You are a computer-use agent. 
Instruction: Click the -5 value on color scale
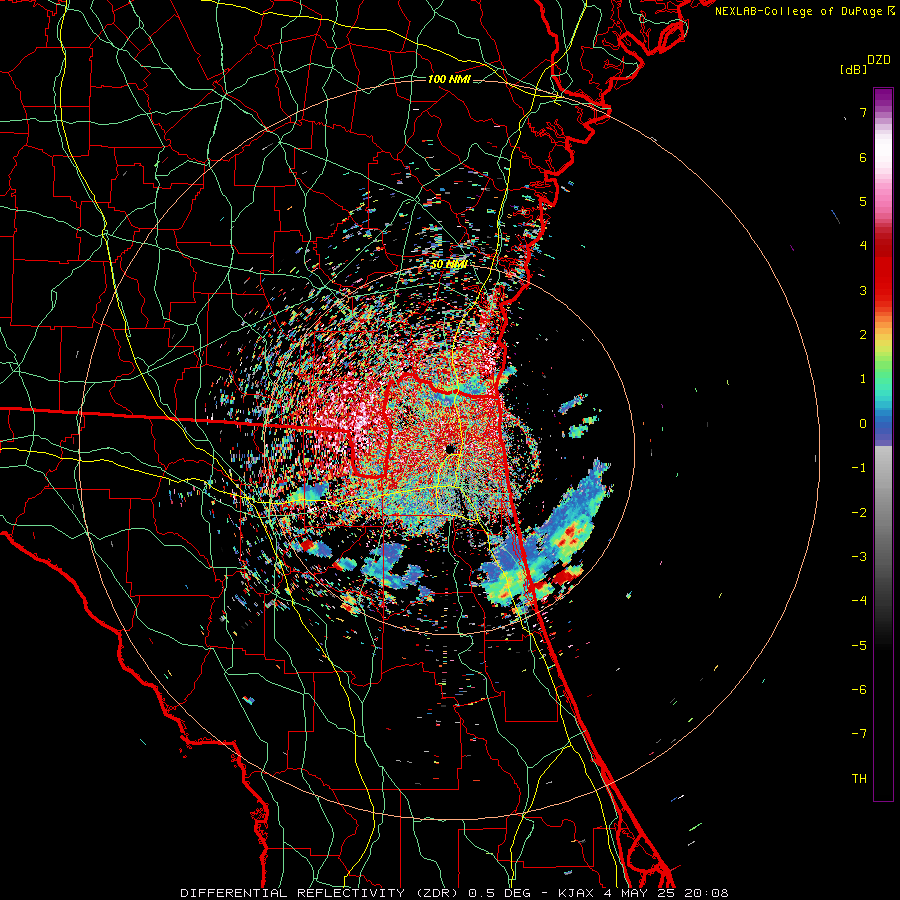[x=859, y=646]
